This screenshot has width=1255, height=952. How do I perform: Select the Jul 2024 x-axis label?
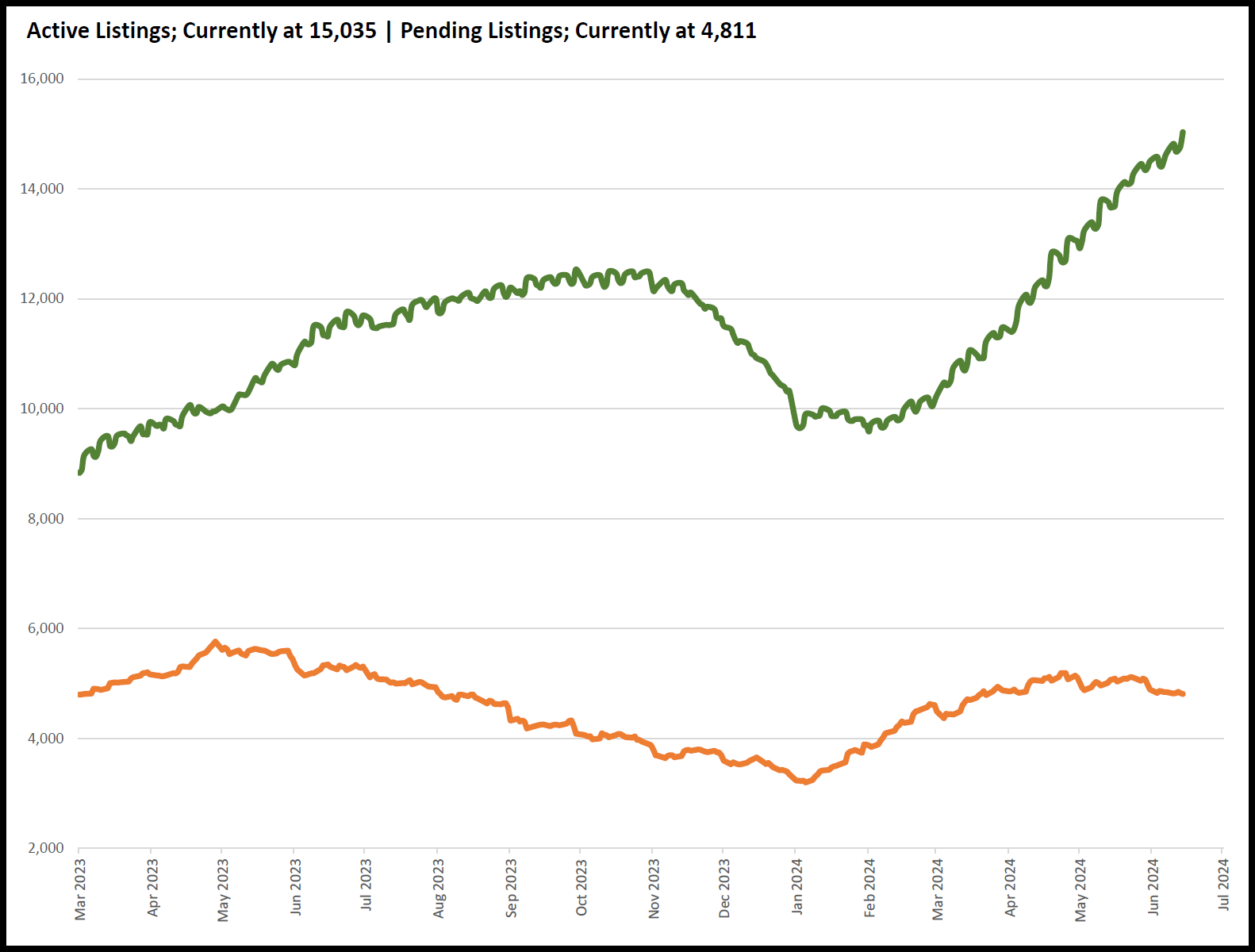pyautogui.click(x=1223, y=885)
